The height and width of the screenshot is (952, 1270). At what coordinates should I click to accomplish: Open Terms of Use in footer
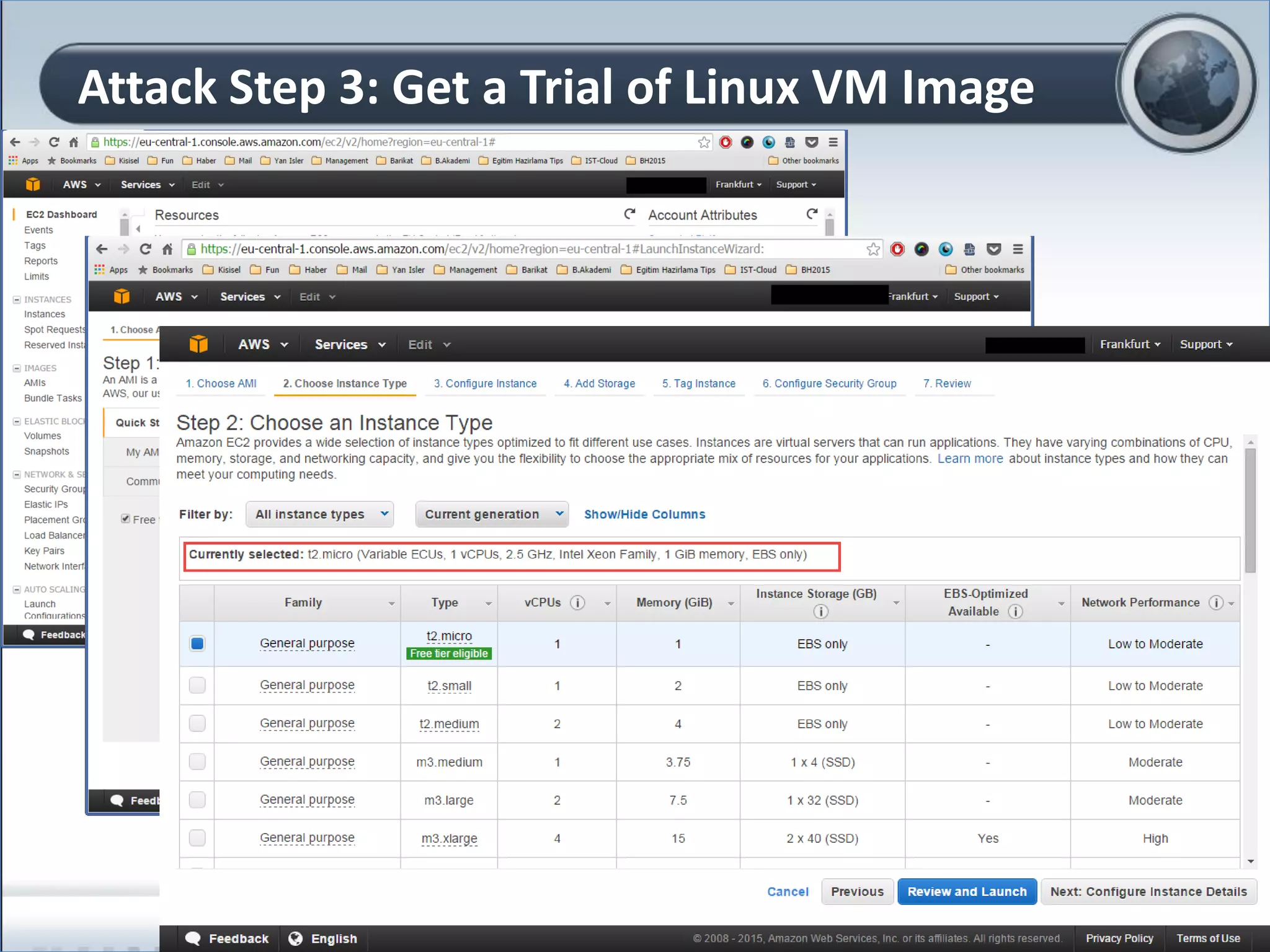point(1208,938)
